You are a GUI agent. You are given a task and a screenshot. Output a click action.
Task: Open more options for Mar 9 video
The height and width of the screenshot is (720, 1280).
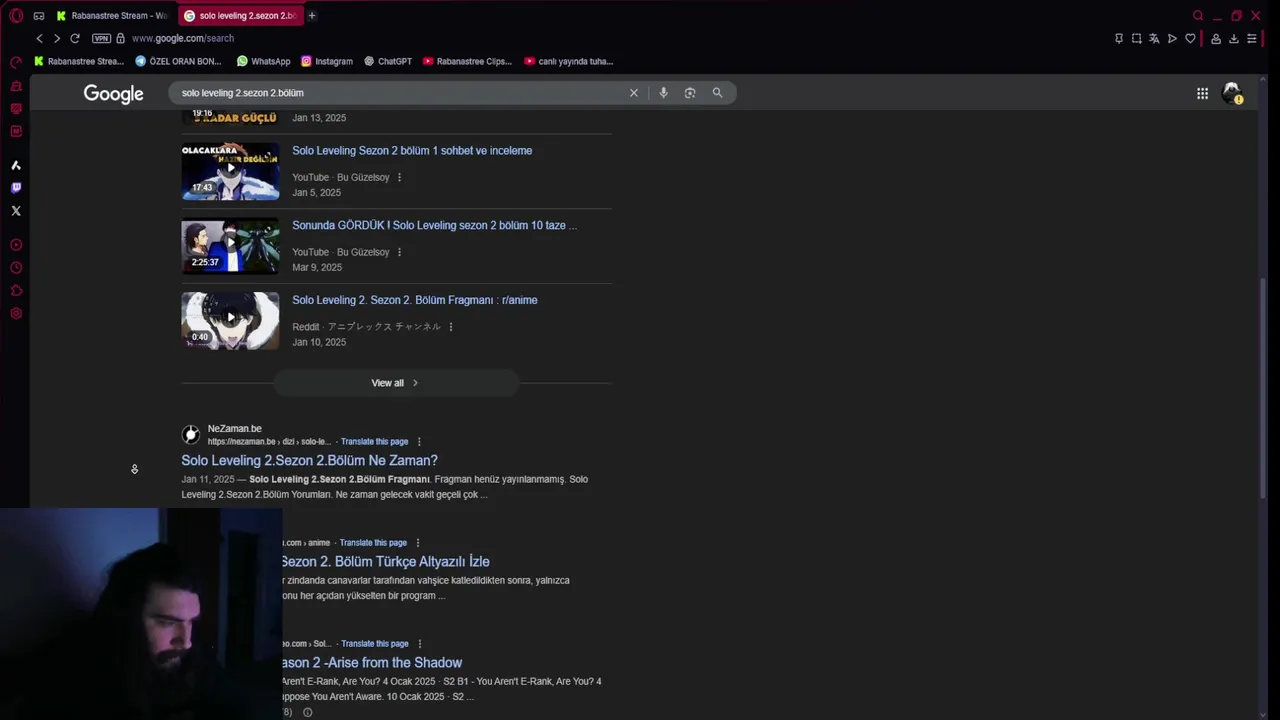point(399,252)
